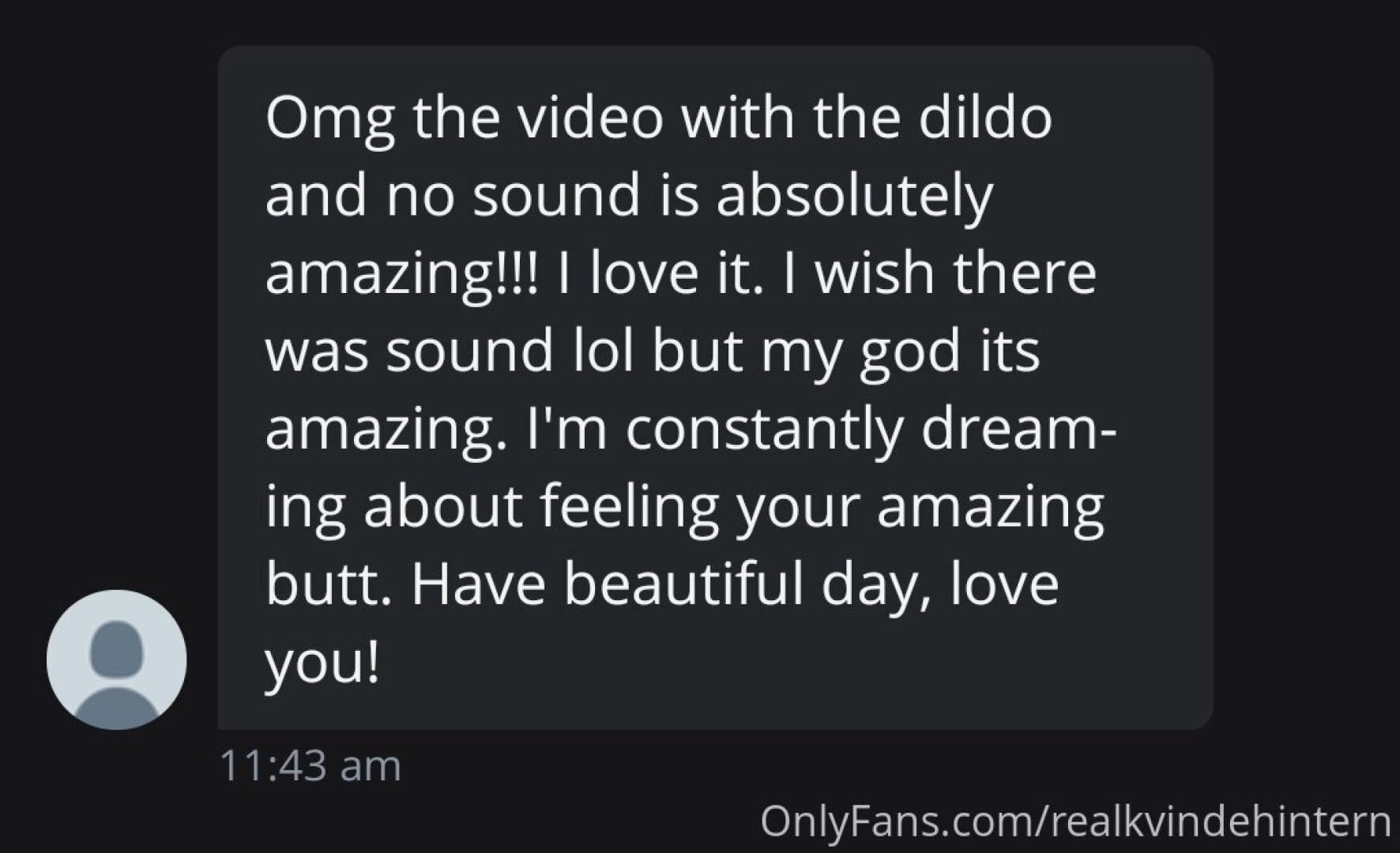Select the word "feeling" in the message
The height and width of the screenshot is (853, 1400).
pos(630,509)
